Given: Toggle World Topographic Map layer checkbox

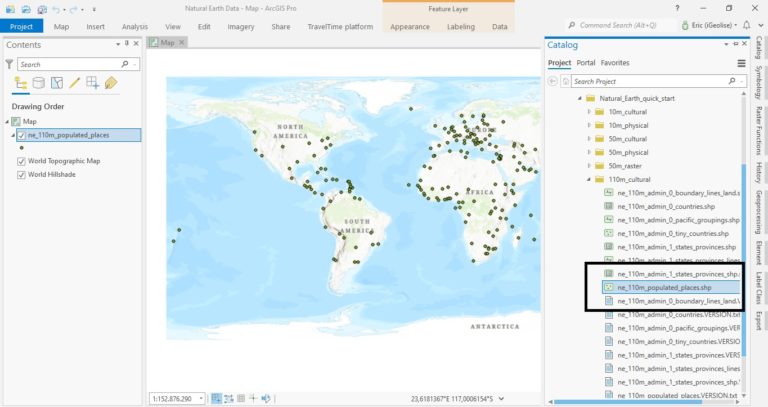Looking at the screenshot, I should pos(21,161).
